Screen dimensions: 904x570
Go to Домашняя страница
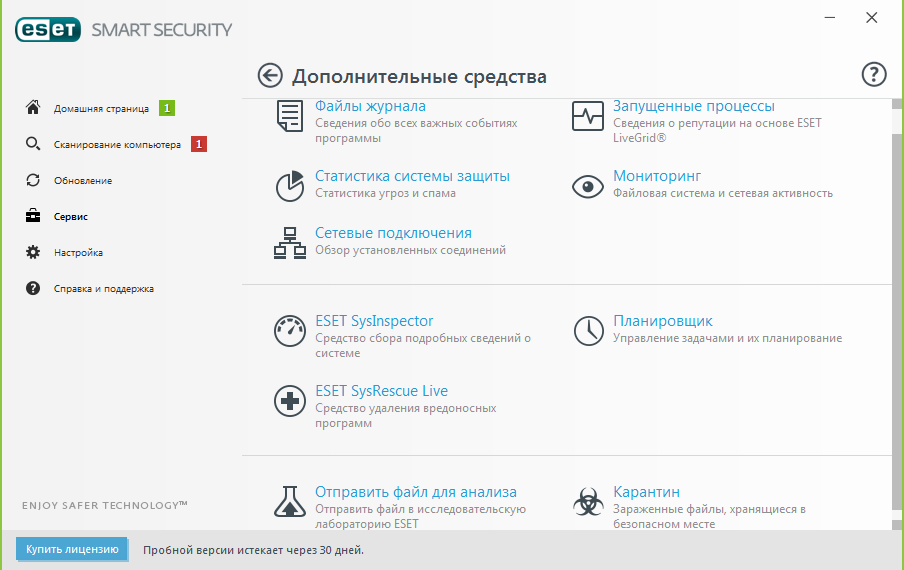(101, 108)
